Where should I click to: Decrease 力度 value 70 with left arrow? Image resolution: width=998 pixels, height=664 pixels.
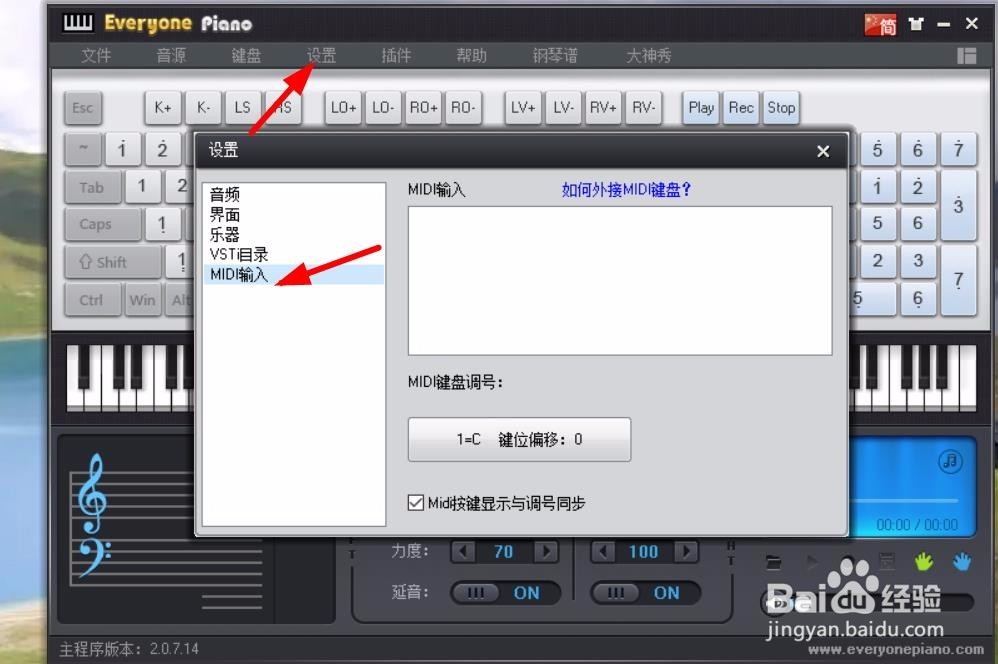tap(463, 551)
